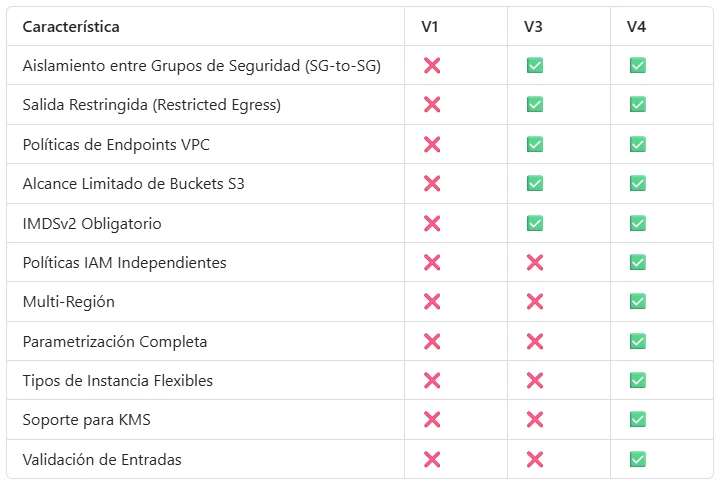Viewport: 721px width, 487px height.
Task: Click the red X for Políticas IAM Independientes in V3
Action: (535, 263)
